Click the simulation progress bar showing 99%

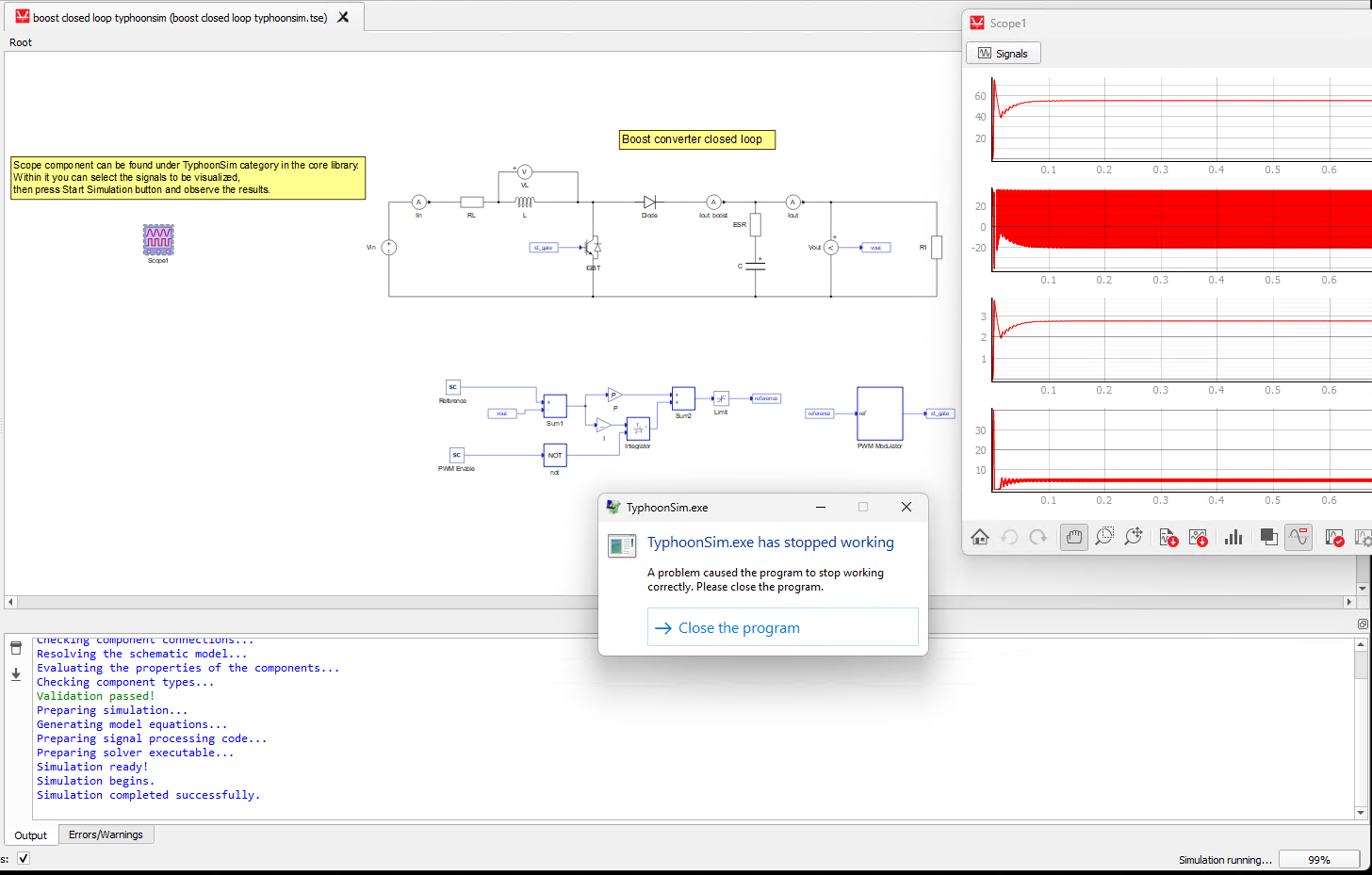(x=1319, y=859)
